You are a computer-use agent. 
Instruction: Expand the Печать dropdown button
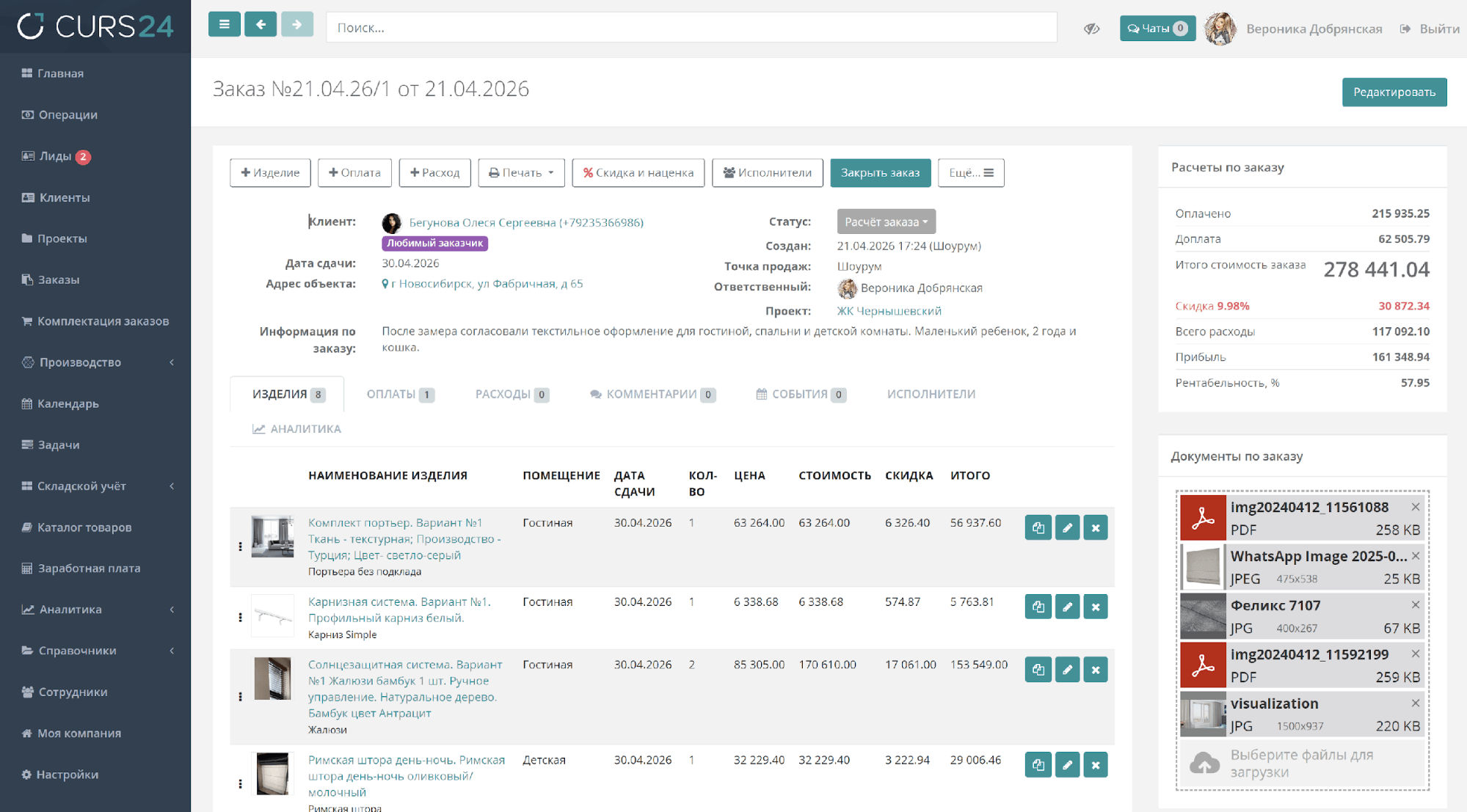[521, 173]
